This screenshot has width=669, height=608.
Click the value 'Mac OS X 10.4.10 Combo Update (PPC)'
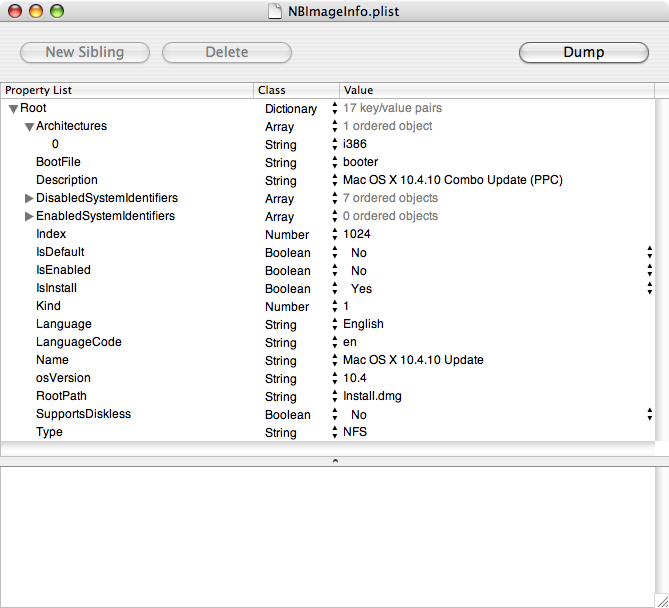point(453,180)
